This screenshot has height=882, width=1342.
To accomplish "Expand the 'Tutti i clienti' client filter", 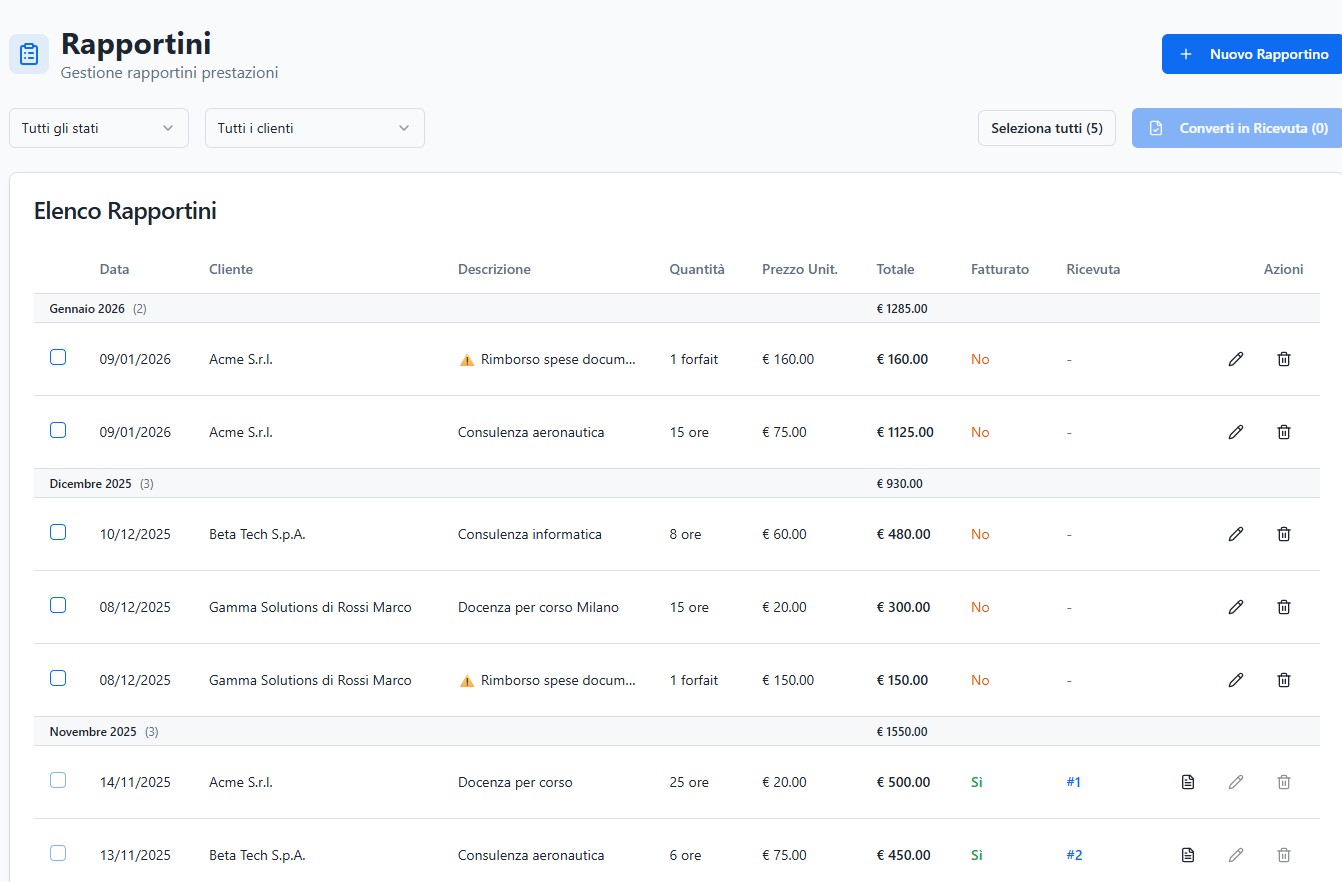I will pyautogui.click(x=314, y=128).
